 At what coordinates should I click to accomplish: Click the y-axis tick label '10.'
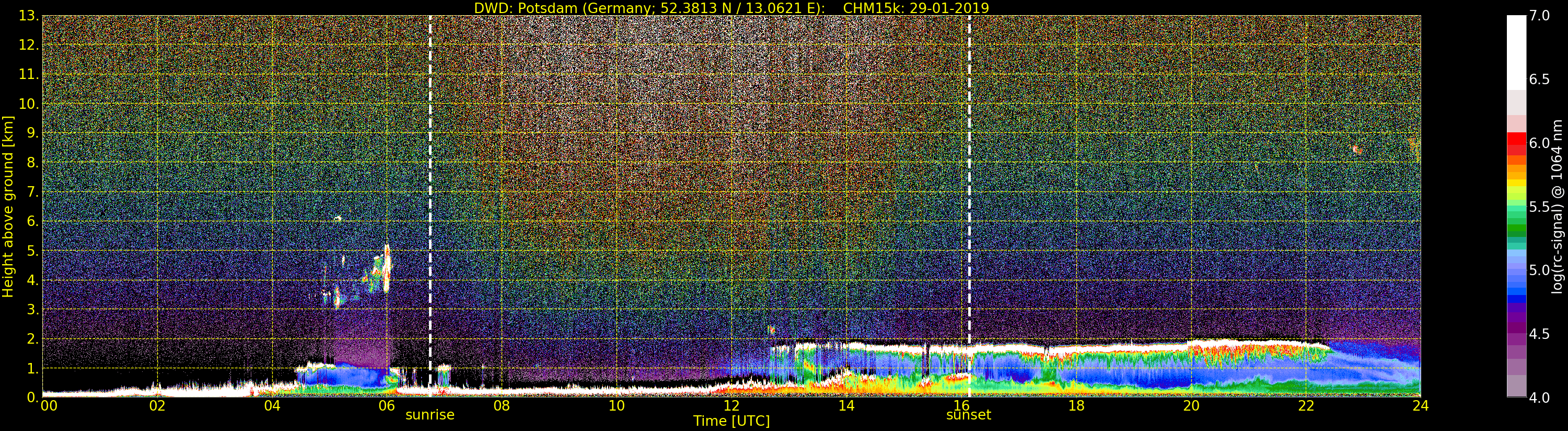pos(29,104)
